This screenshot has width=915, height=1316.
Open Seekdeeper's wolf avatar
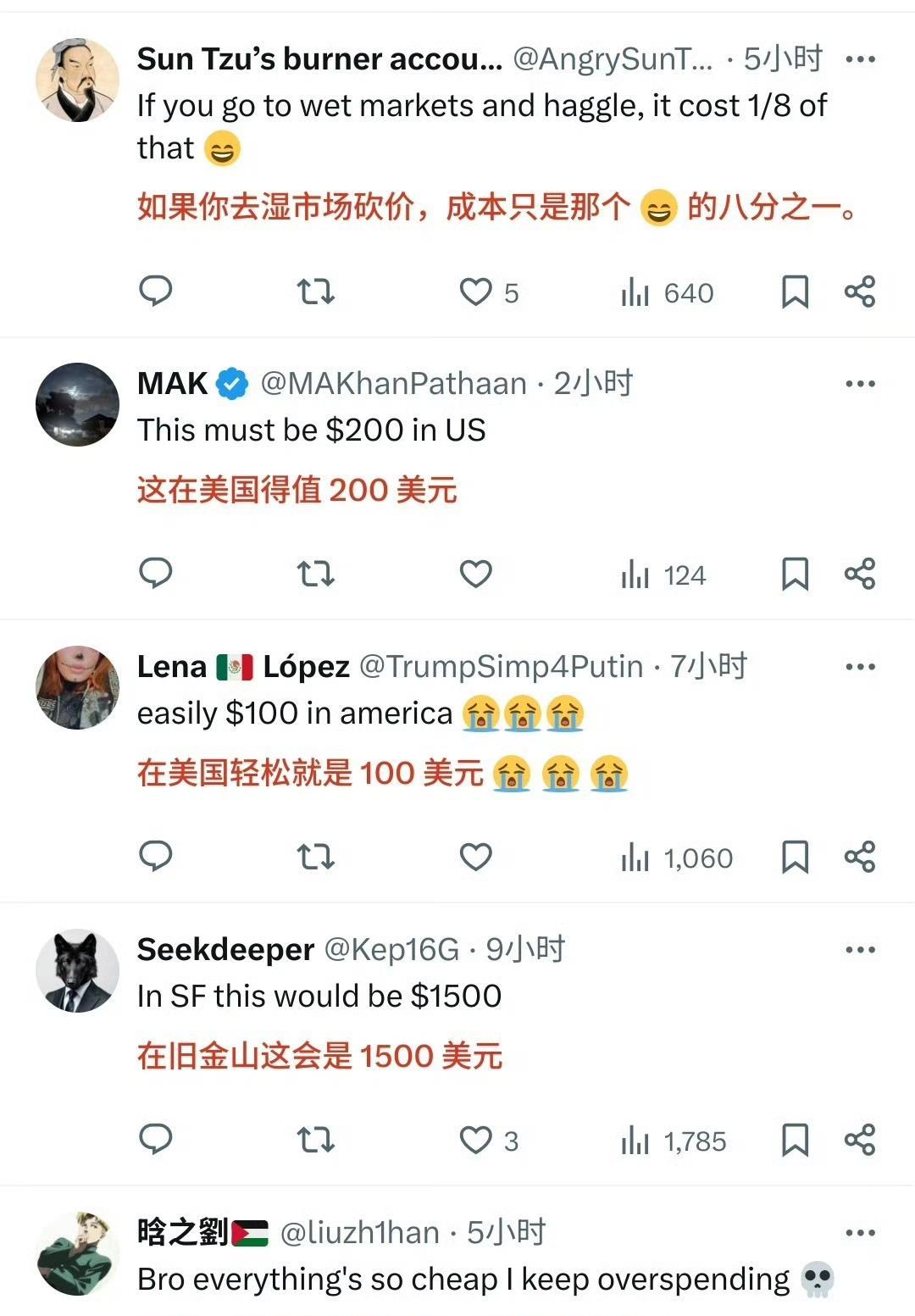(77, 971)
